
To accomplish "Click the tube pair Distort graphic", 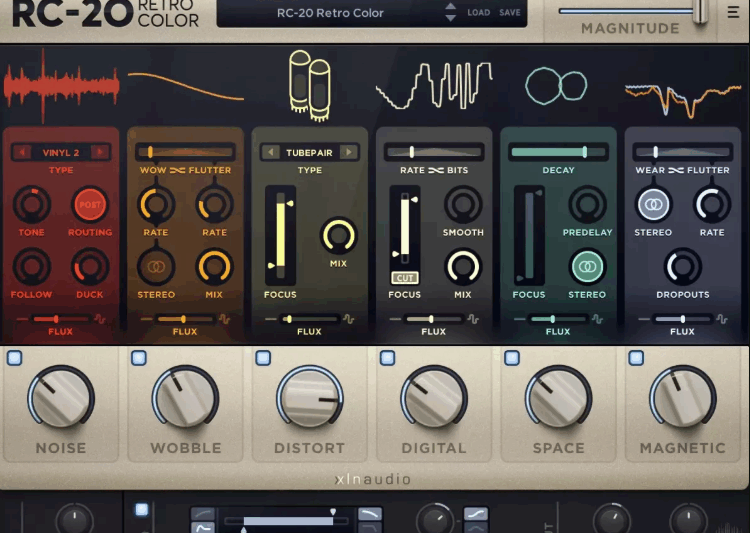I will coord(309,86).
